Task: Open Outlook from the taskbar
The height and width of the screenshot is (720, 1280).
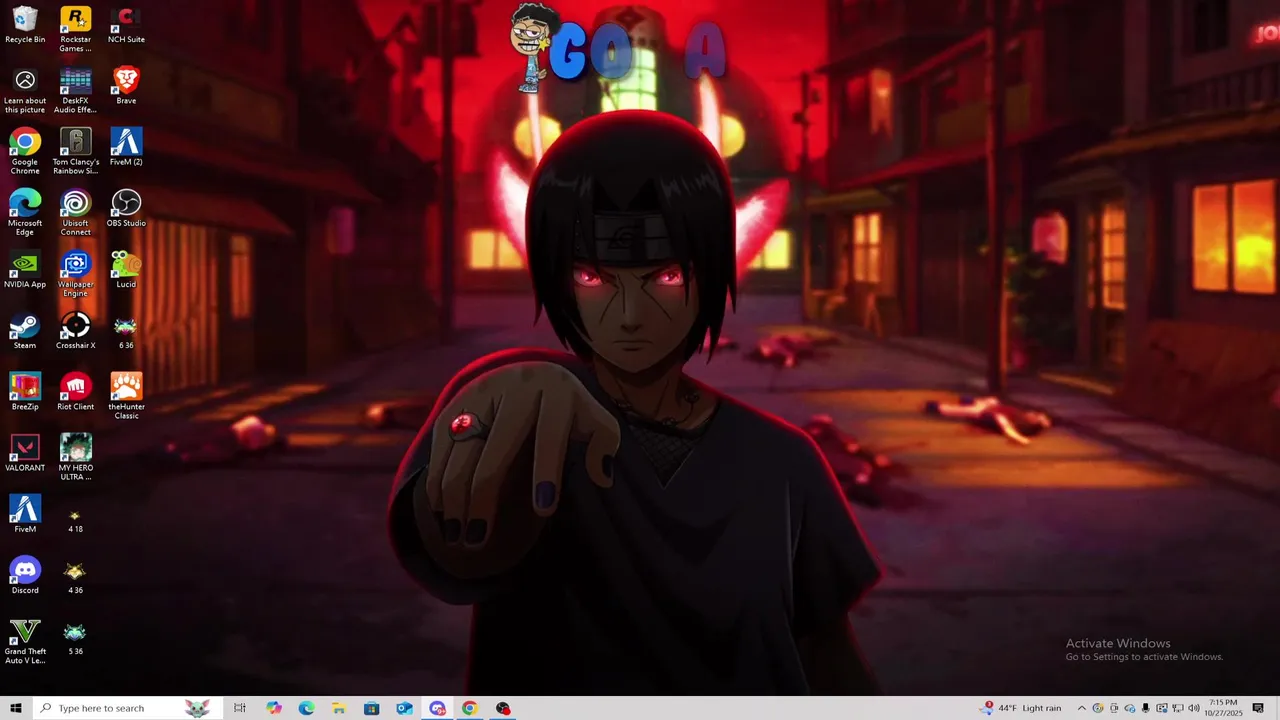Action: (x=404, y=708)
